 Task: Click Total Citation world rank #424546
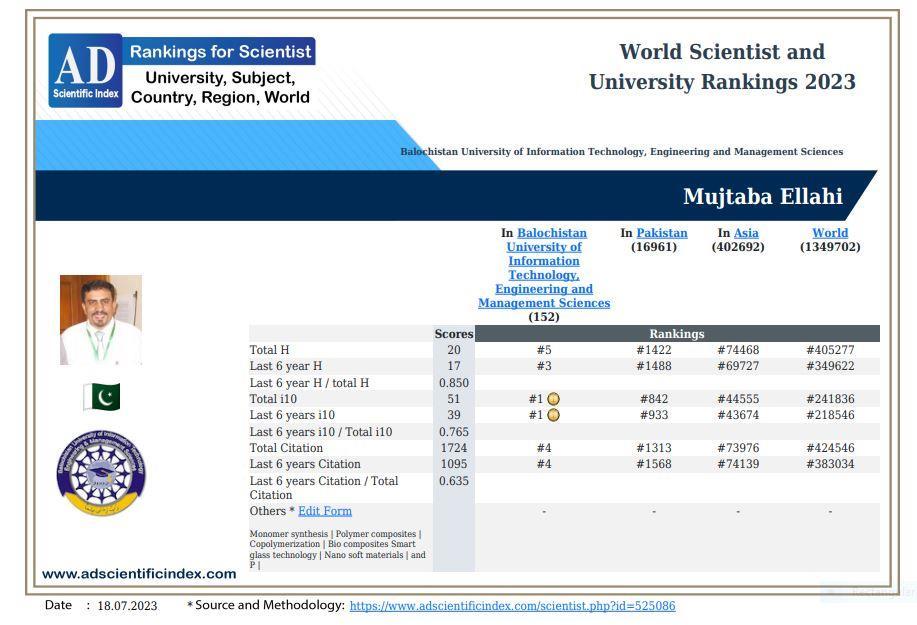(x=830, y=448)
